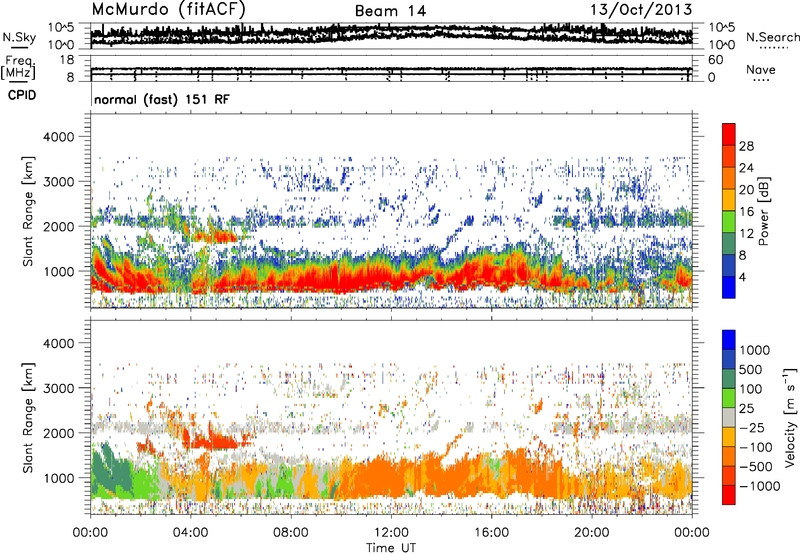
Task: Click the 'N.Sky' legend label
Action: (19, 37)
